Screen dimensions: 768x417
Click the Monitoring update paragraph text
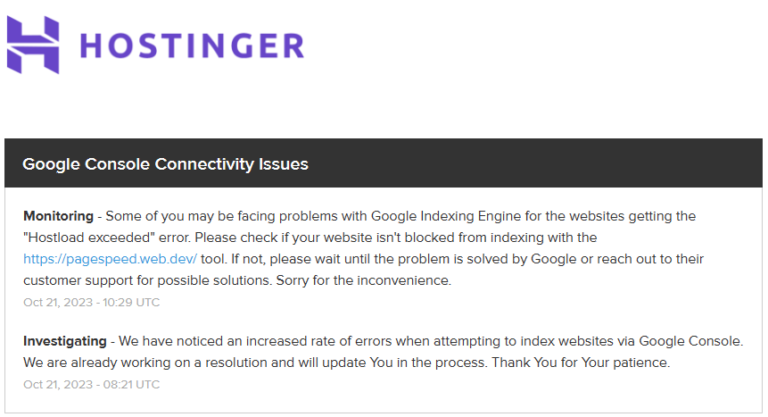[x=363, y=248]
